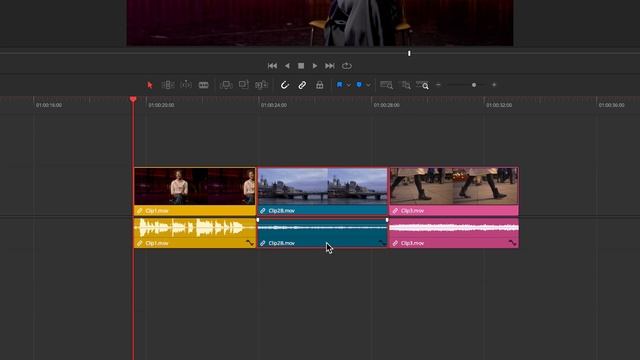The height and width of the screenshot is (360, 640).
Task: Zoom out timeline with minus button
Action: click(x=438, y=85)
